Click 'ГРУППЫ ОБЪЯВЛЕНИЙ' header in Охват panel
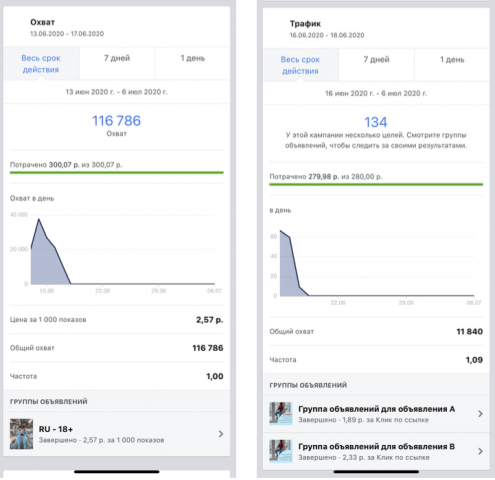This screenshot has height=480, width=495. click(x=49, y=401)
